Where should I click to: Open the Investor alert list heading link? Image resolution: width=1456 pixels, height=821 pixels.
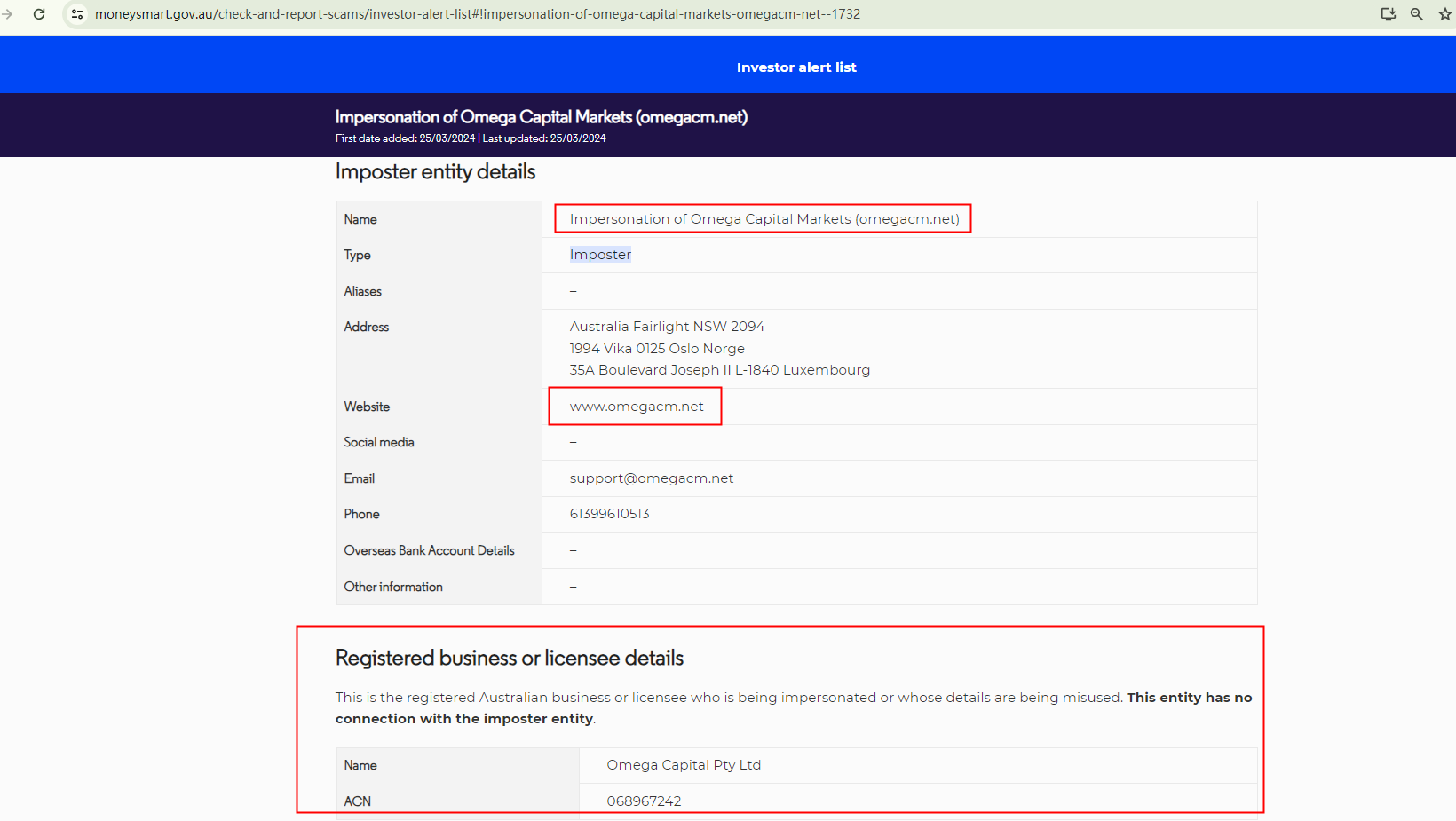point(796,67)
